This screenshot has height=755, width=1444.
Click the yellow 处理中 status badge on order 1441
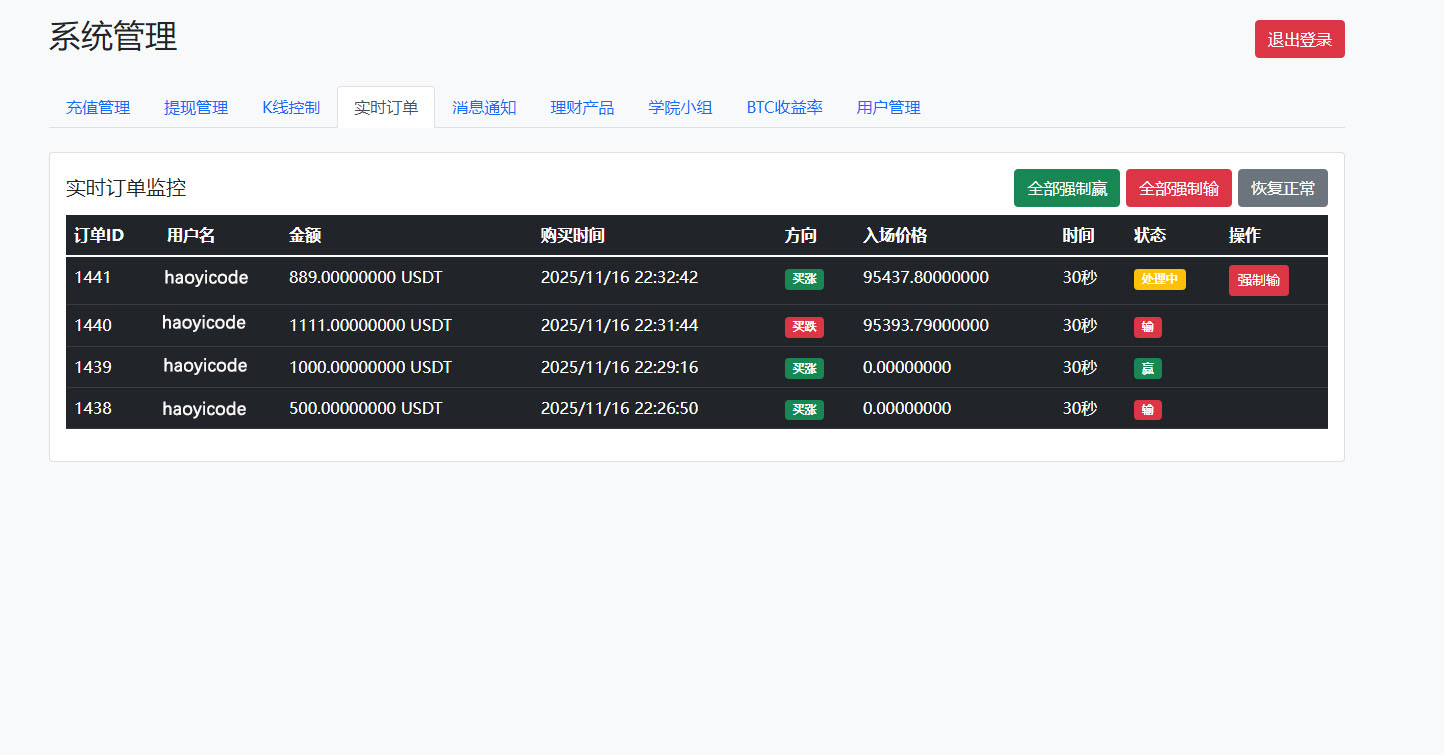coord(1159,280)
